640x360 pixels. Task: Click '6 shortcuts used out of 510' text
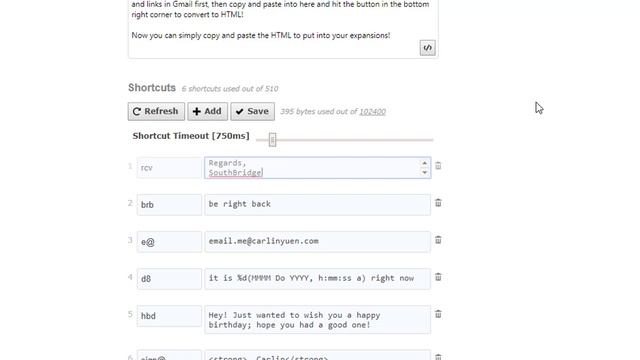(x=230, y=89)
